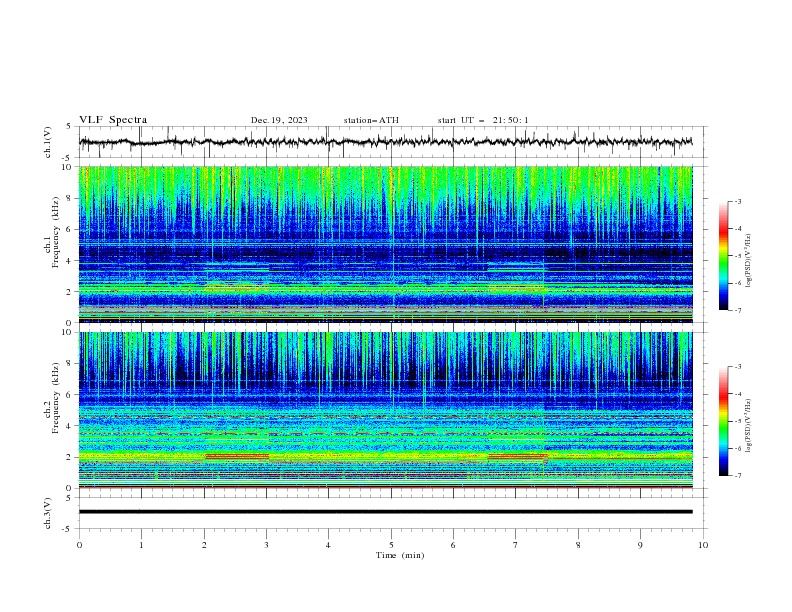792x612 pixels.
Task: Click the ch.2 log(PSD) colorbar label
Action: 748,426
